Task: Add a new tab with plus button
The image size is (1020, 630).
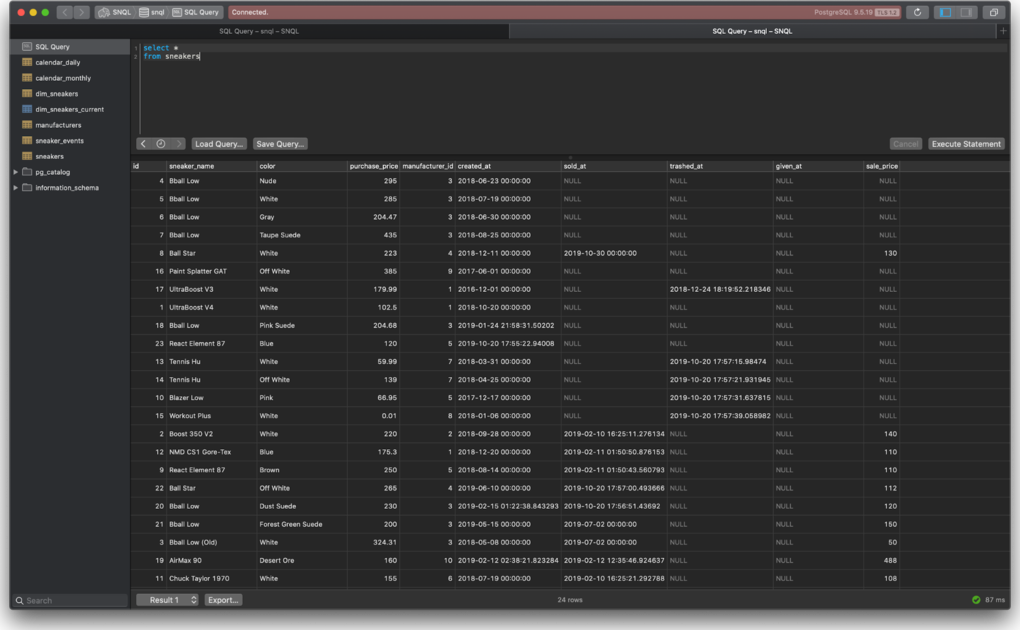Action: click(1003, 31)
